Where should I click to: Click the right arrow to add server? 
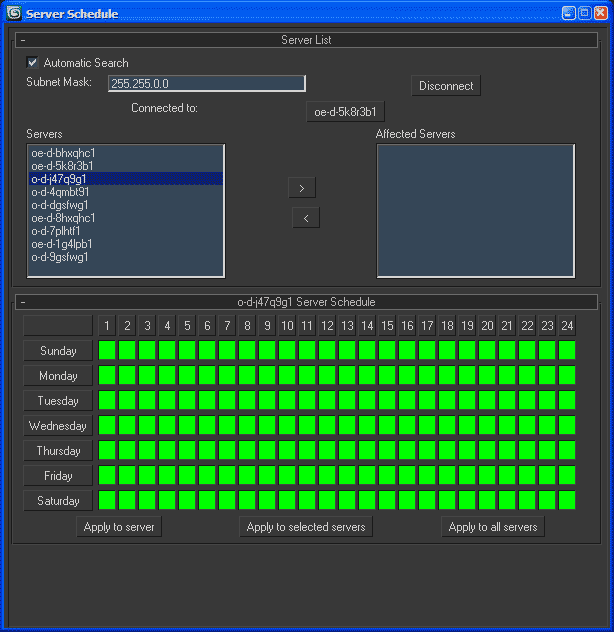tap(302, 187)
